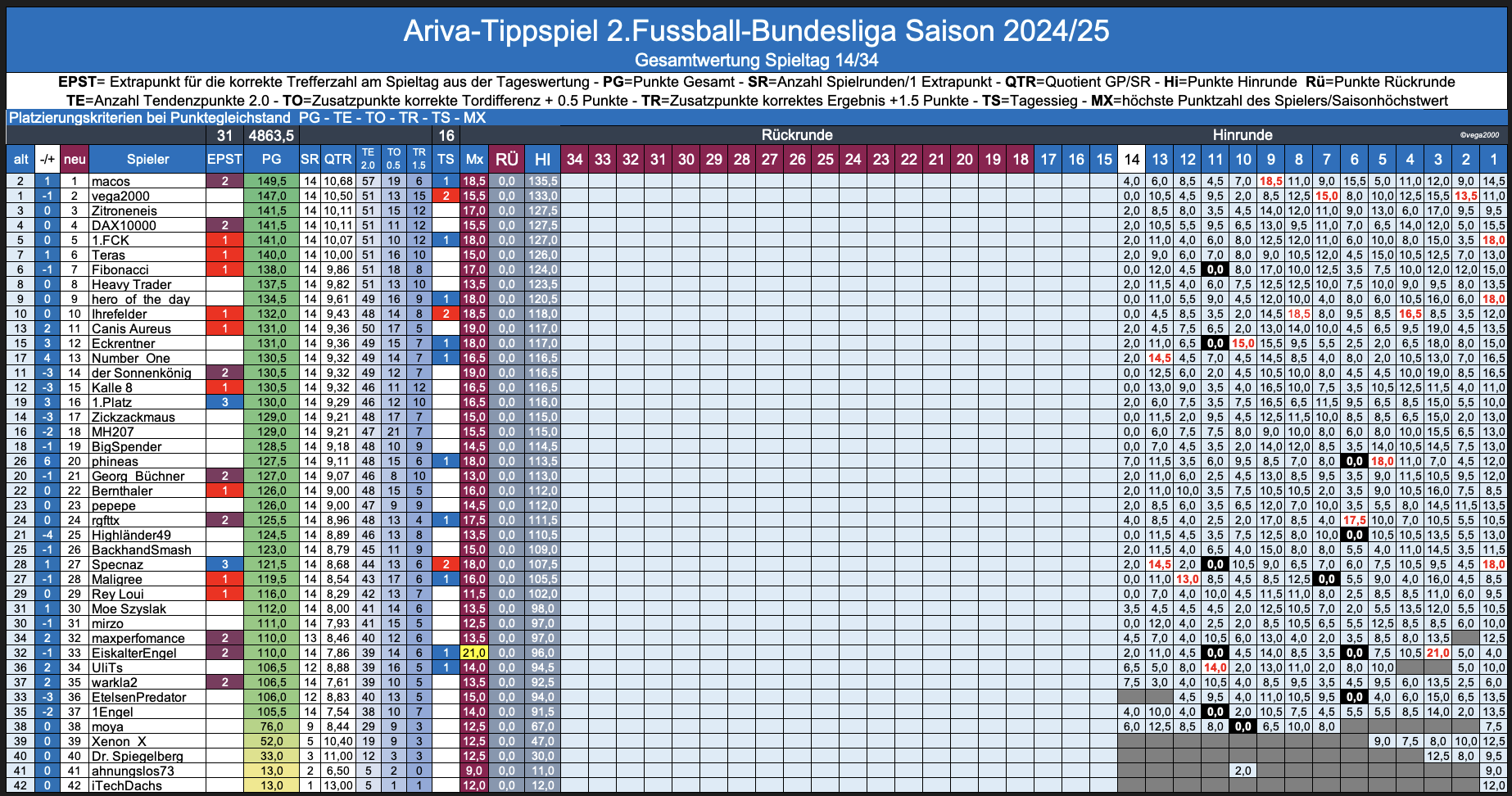Viewport: 1512px width, 796px height.
Task: Click the HI value '135,5' for macos
Action: tap(542, 181)
